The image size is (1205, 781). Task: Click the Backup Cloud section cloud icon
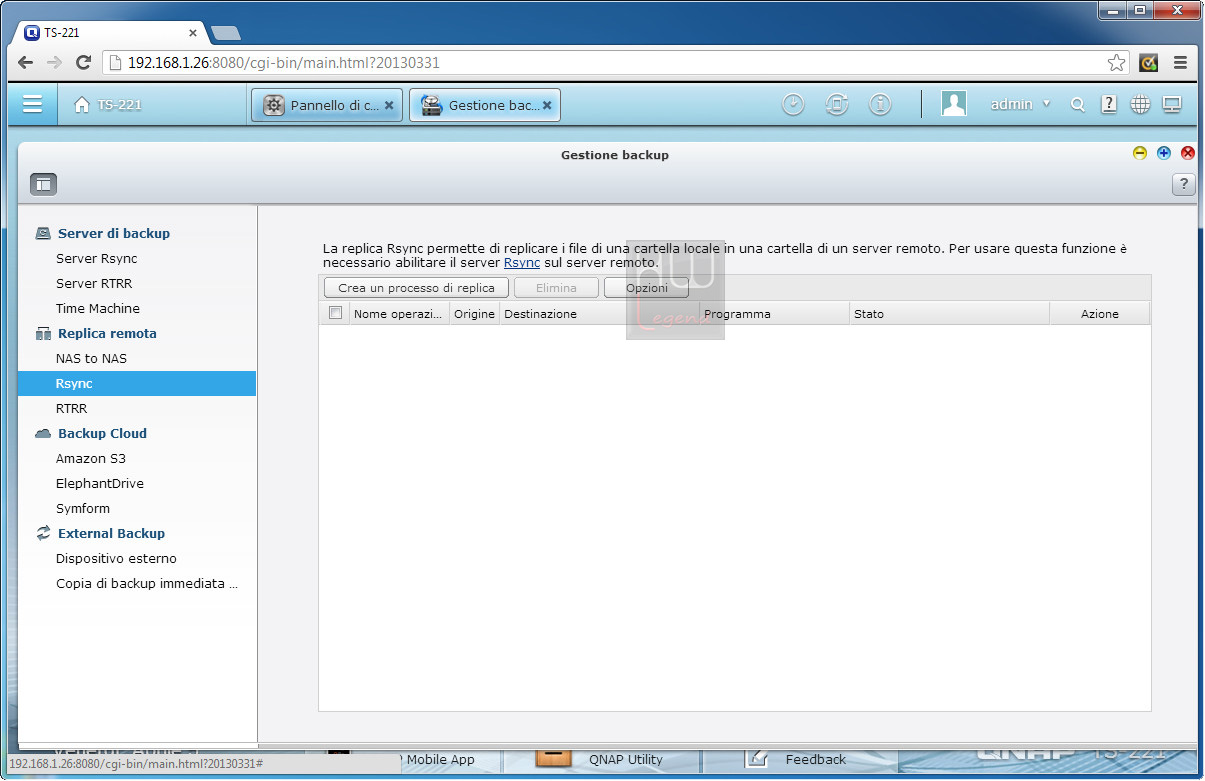[x=43, y=433]
